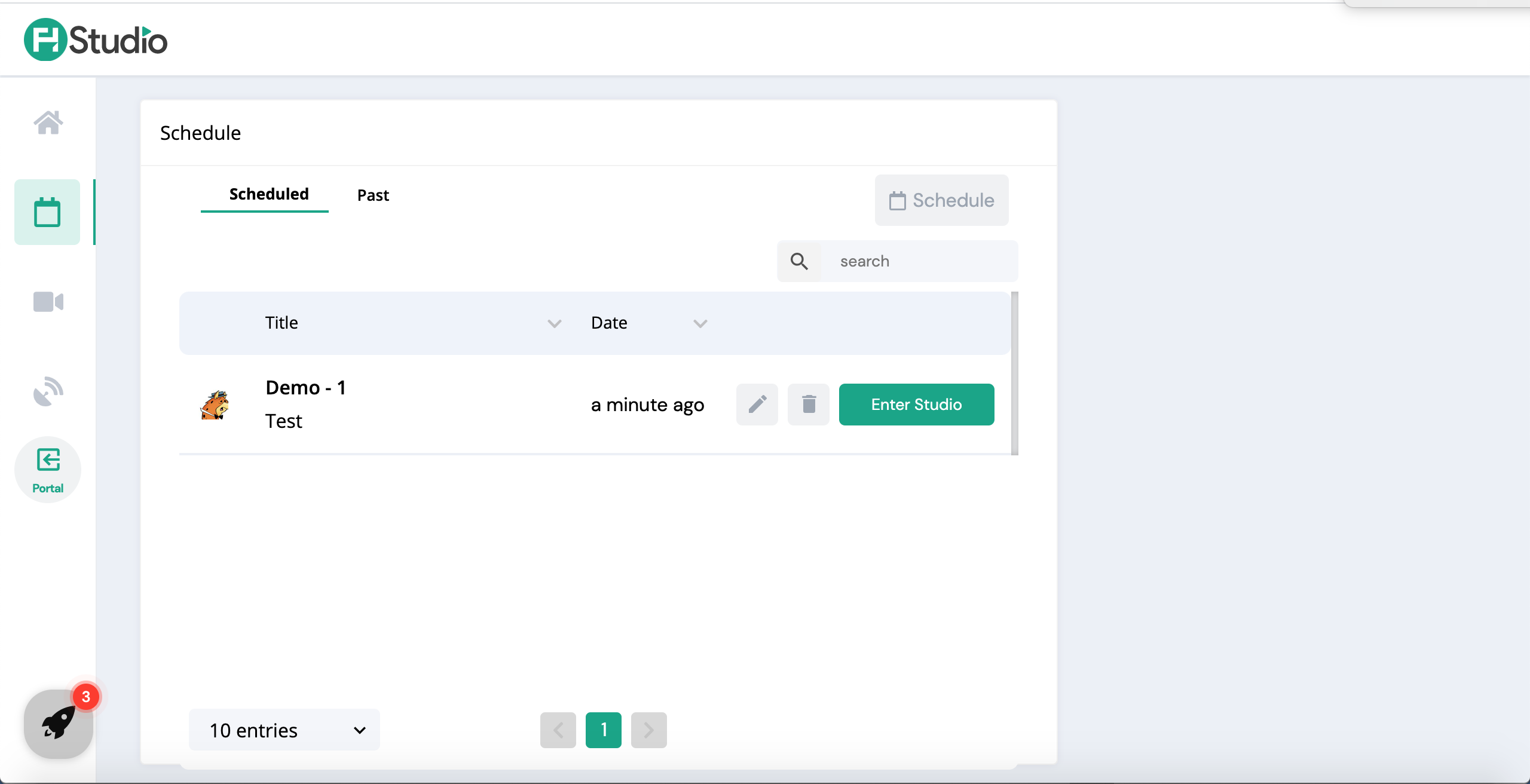Open the 10 entries dropdown
Viewport: 1530px width, 784px height.
[x=284, y=730]
